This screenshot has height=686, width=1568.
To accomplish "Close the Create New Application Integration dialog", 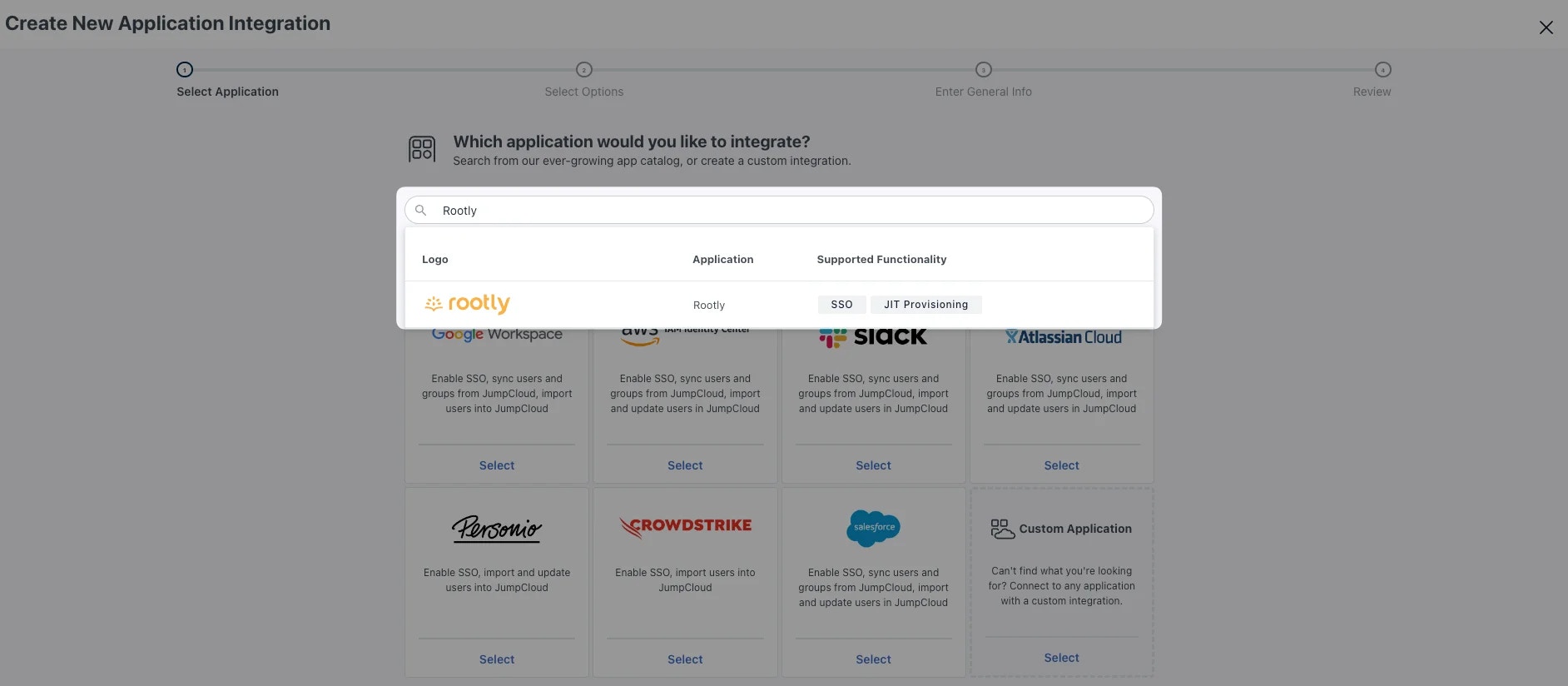I will [1546, 27].
